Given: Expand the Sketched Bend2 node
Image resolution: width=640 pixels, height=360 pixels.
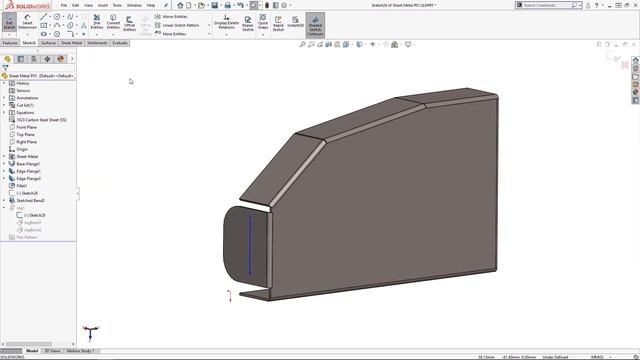Looking at the screenshot, I should (x=4, y=201).
